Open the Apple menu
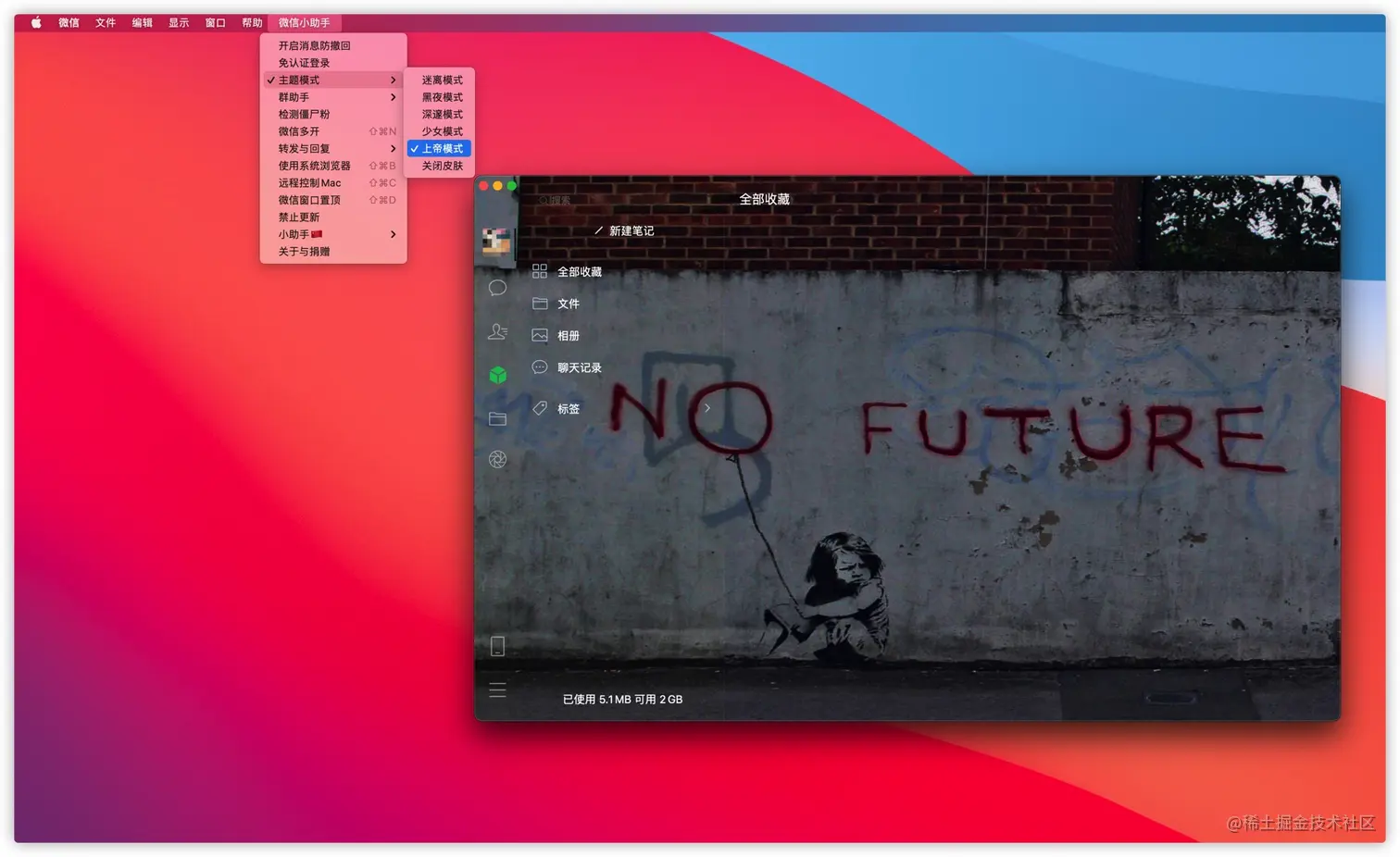The image size is (1400, 857). coord(36,22)
